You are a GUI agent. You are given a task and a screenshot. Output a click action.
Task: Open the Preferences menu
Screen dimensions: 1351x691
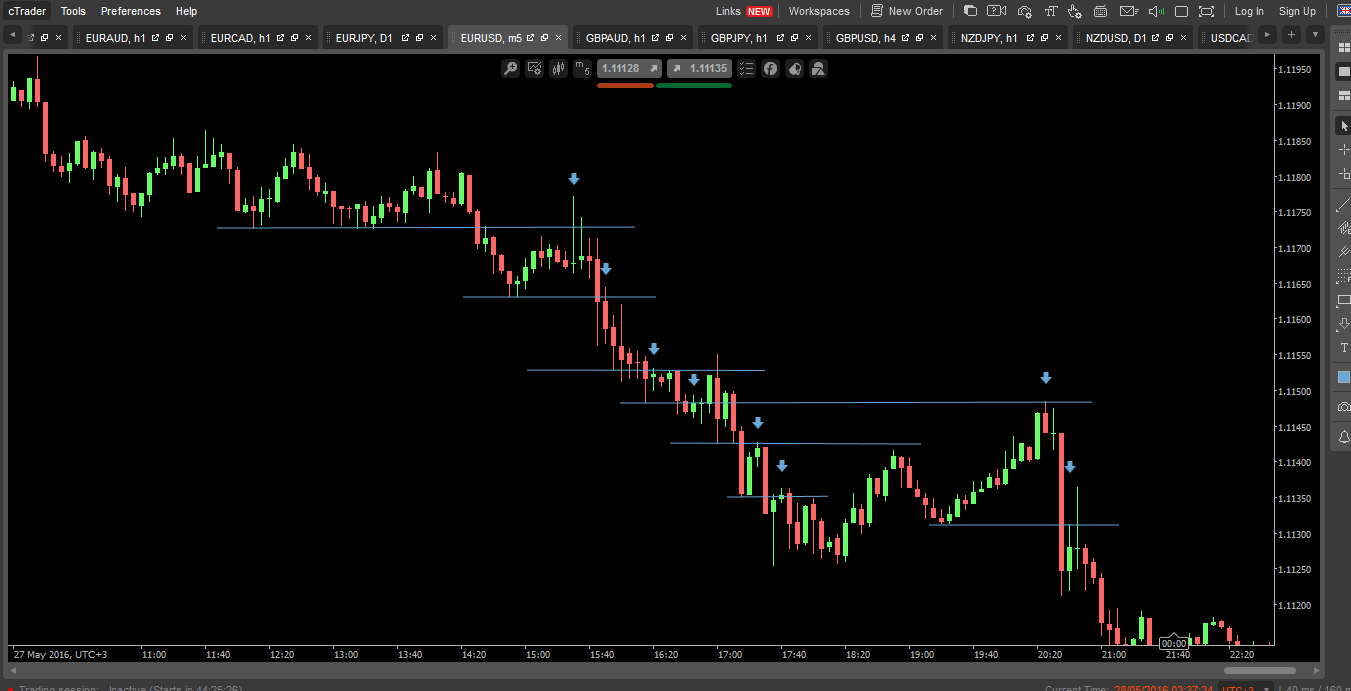coord(131,11)
